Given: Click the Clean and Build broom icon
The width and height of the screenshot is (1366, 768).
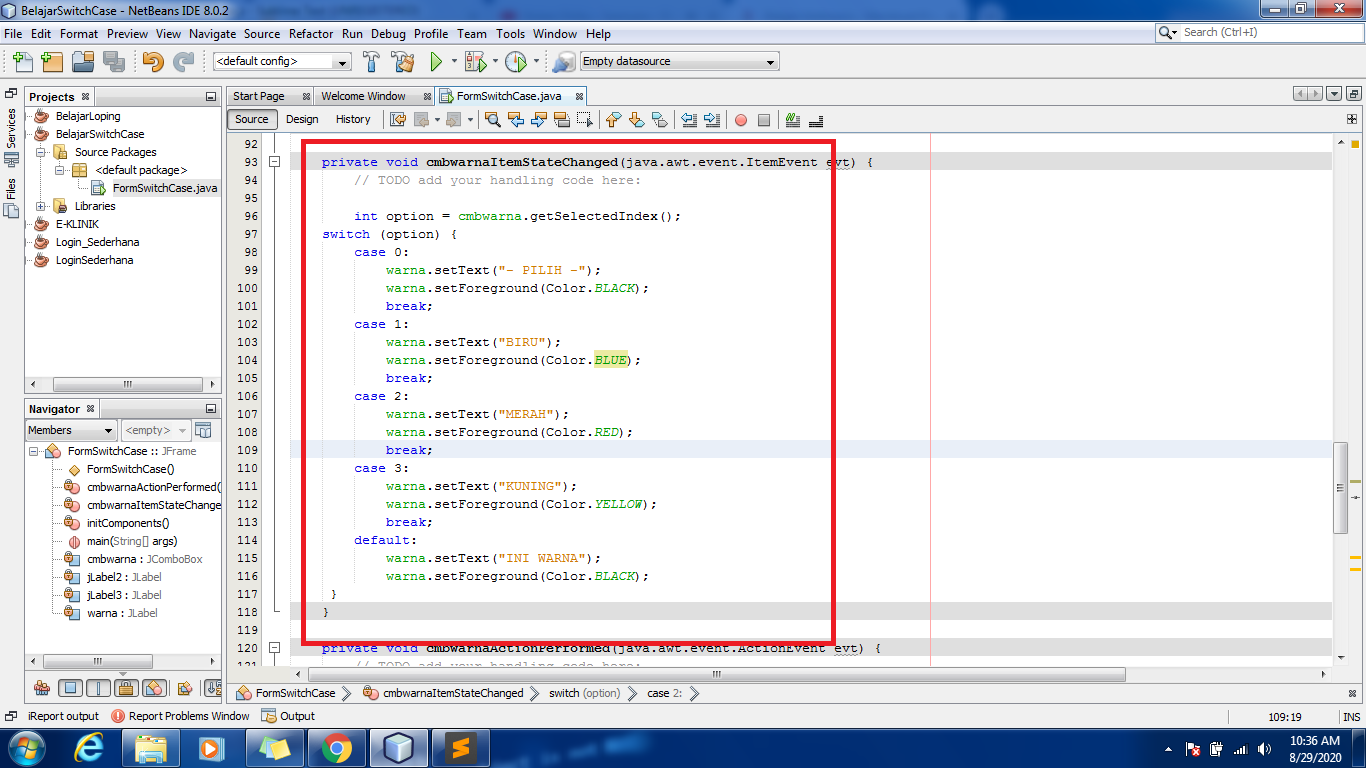Looking at the screenshot, I should [402, 61].
